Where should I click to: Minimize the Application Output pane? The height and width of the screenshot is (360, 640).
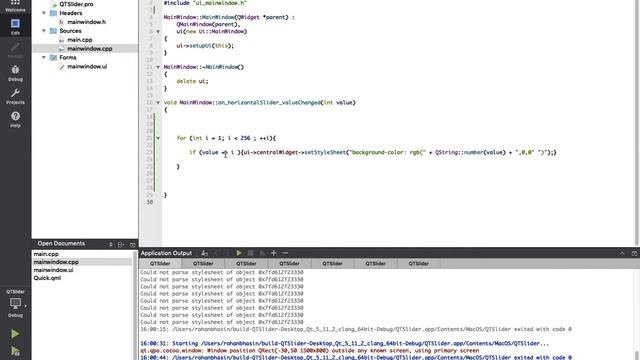coord(622,253)
